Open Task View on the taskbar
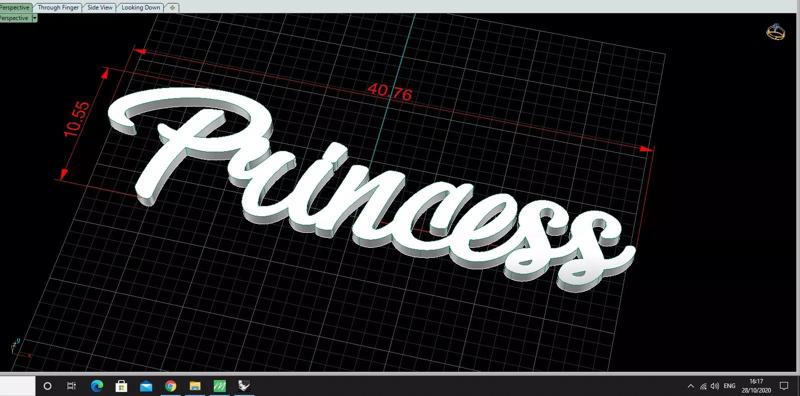The image size is (800, 396). click(x=72, y=386)
